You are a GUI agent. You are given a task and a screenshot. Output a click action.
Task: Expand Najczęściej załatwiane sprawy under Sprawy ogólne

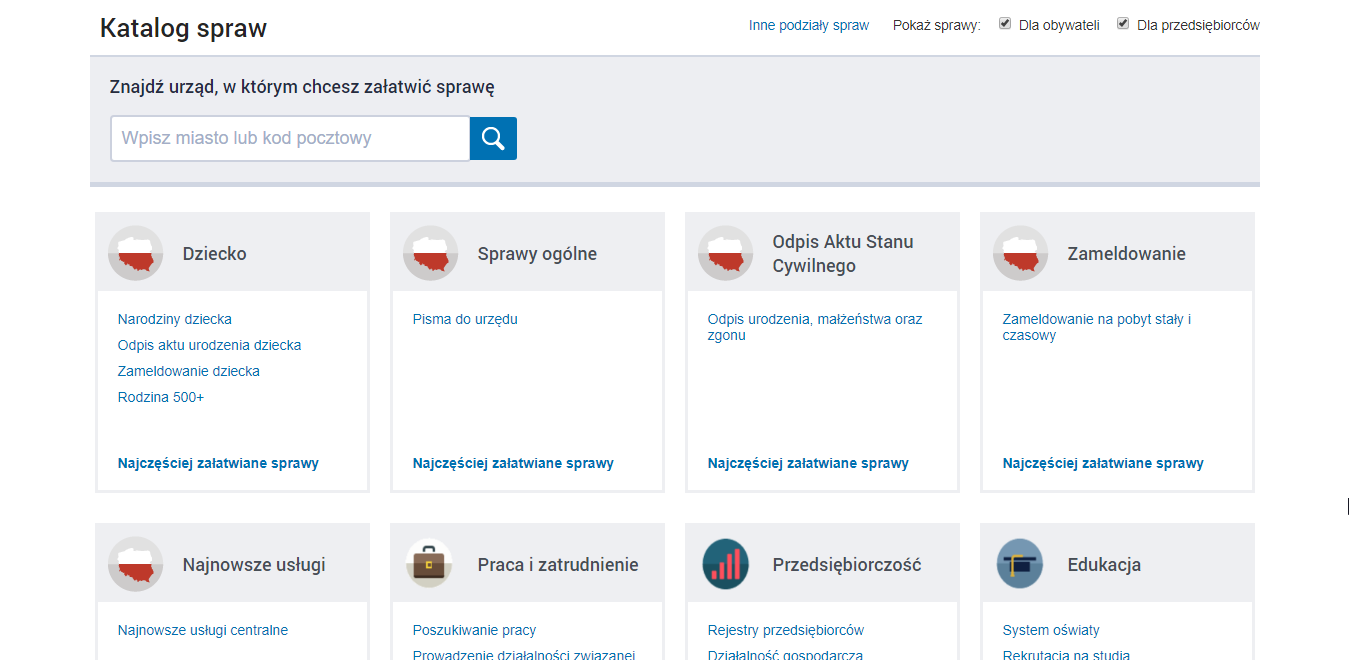[x=513, y=463]
